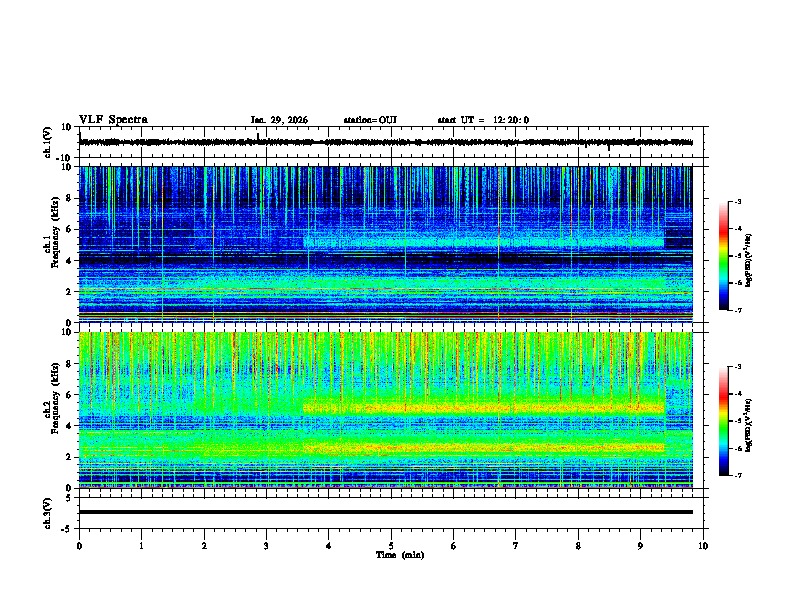Click the "-7" label on ch.1 color scale

[737, 310]
